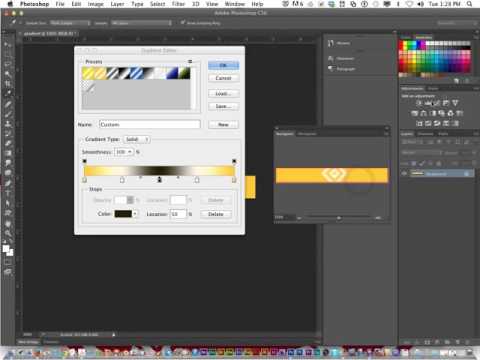Select the Gradient tool
This screenshot has height=360, width=480.
(8, 153)
